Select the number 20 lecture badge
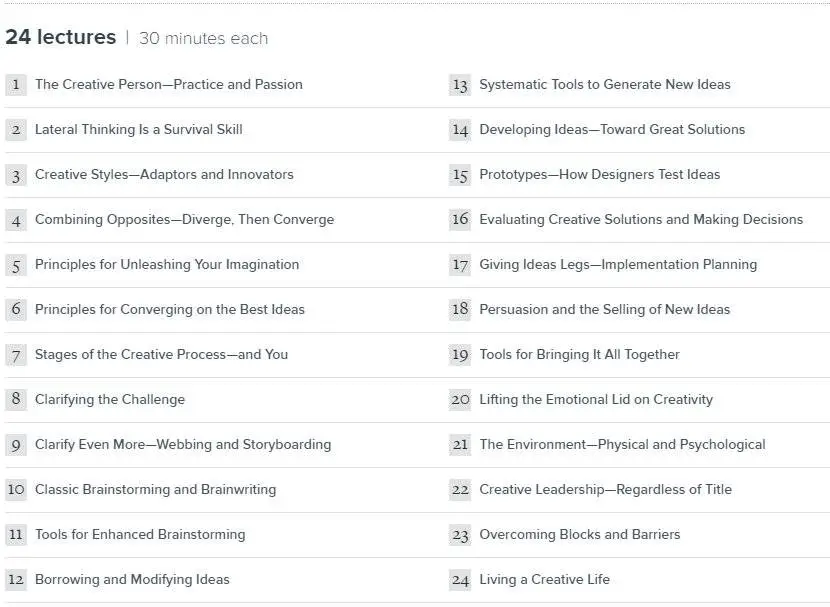The height and width of the screenshot is (607, 830). tap(460, 400)
